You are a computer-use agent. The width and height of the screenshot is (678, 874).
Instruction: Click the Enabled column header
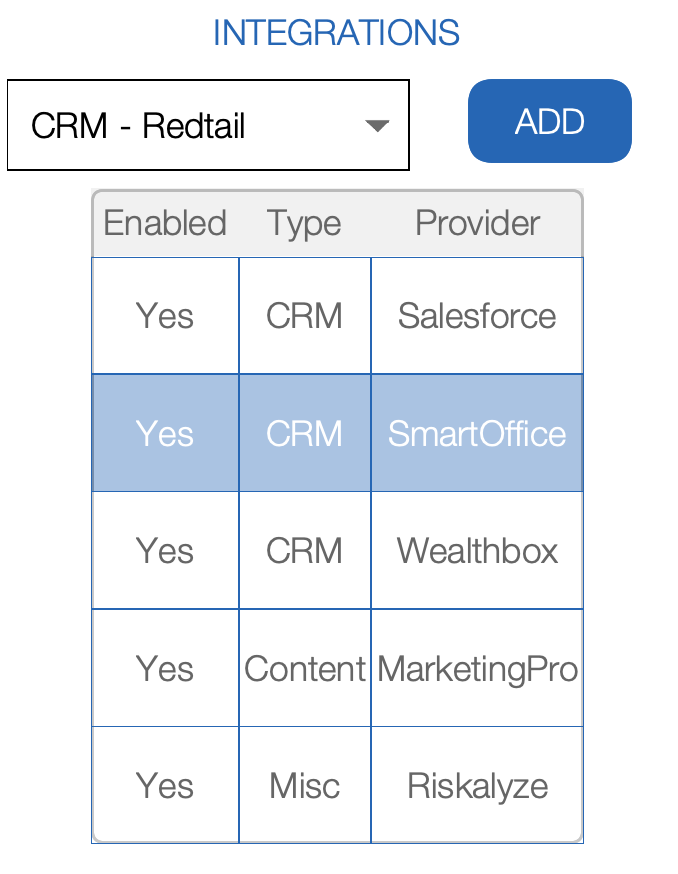(x=165, y=223)
